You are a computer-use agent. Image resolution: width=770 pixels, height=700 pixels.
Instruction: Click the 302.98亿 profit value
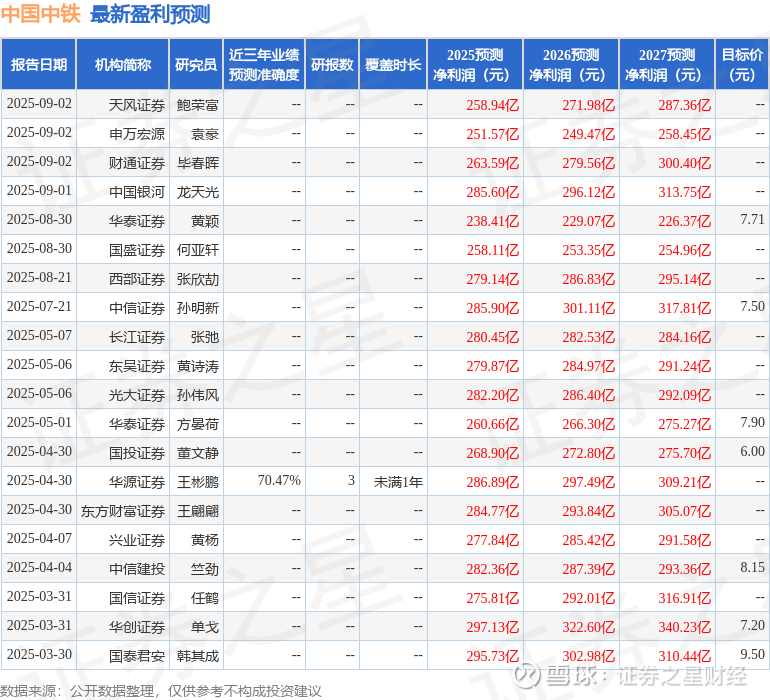tap(588, 656)
